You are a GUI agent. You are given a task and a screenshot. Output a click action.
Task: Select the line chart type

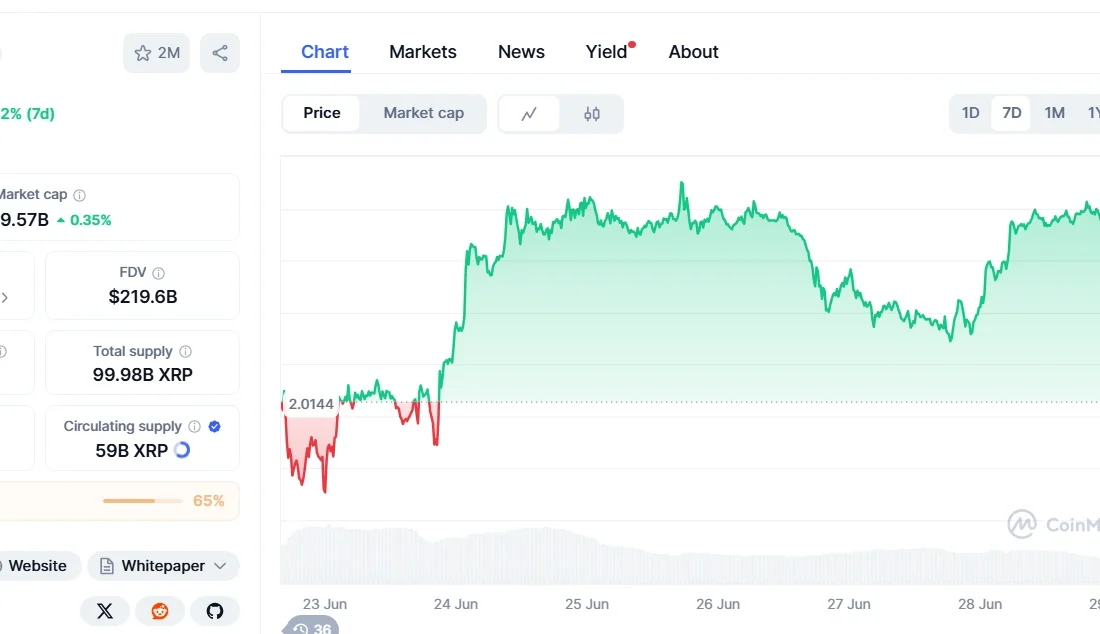[x=529, y=114]
